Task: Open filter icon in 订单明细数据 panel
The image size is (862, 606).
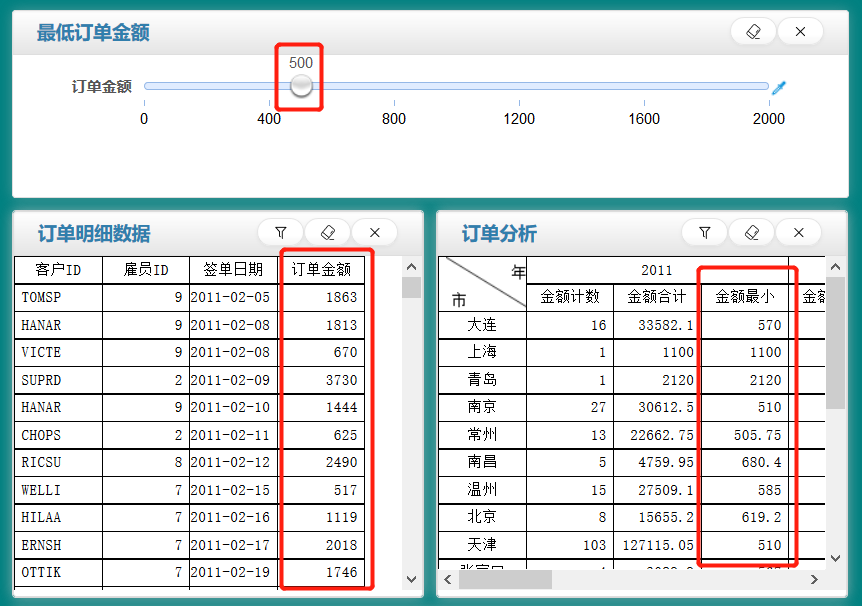Action: [x=281, y=233]
